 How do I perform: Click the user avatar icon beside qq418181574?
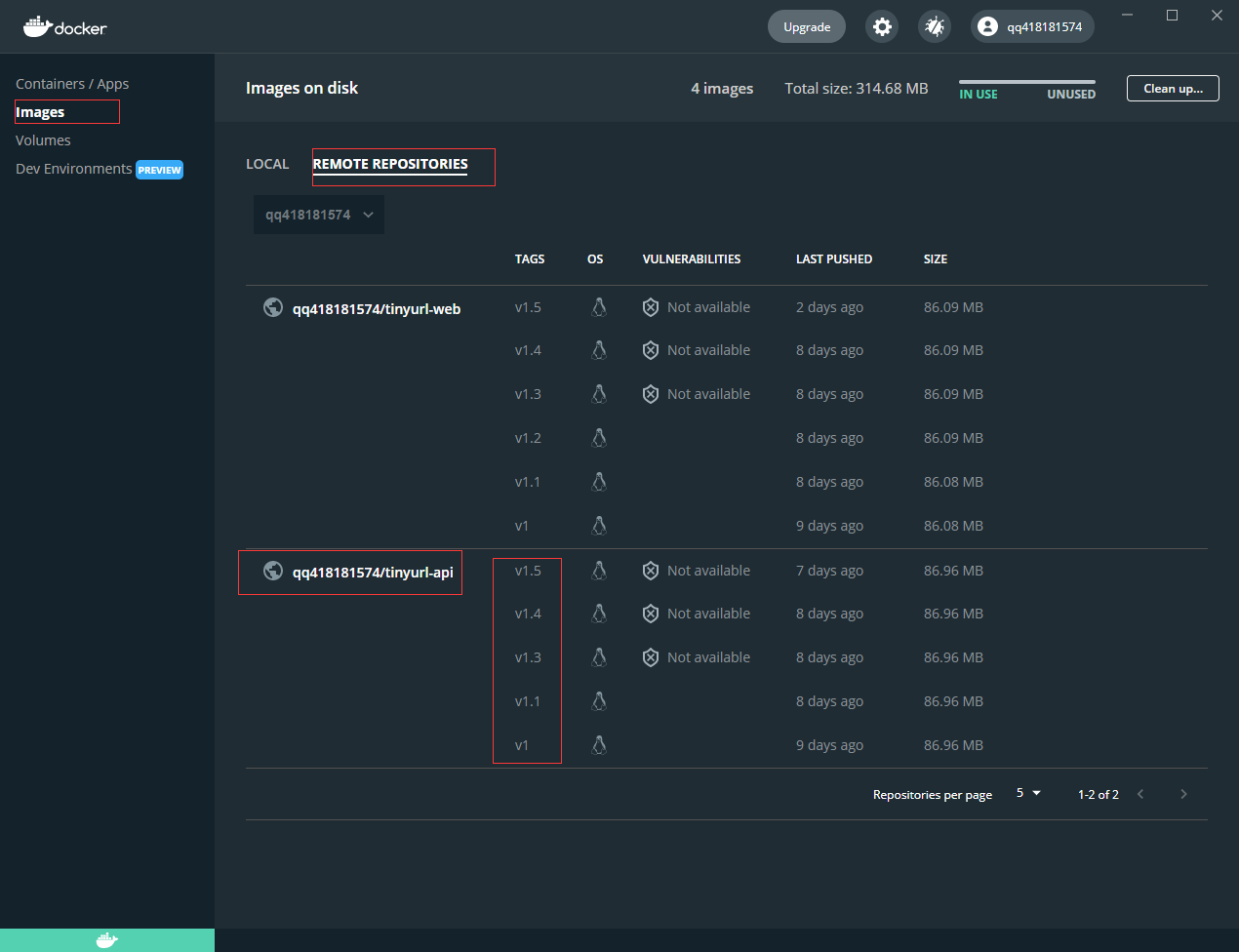(x=988, y=26)
